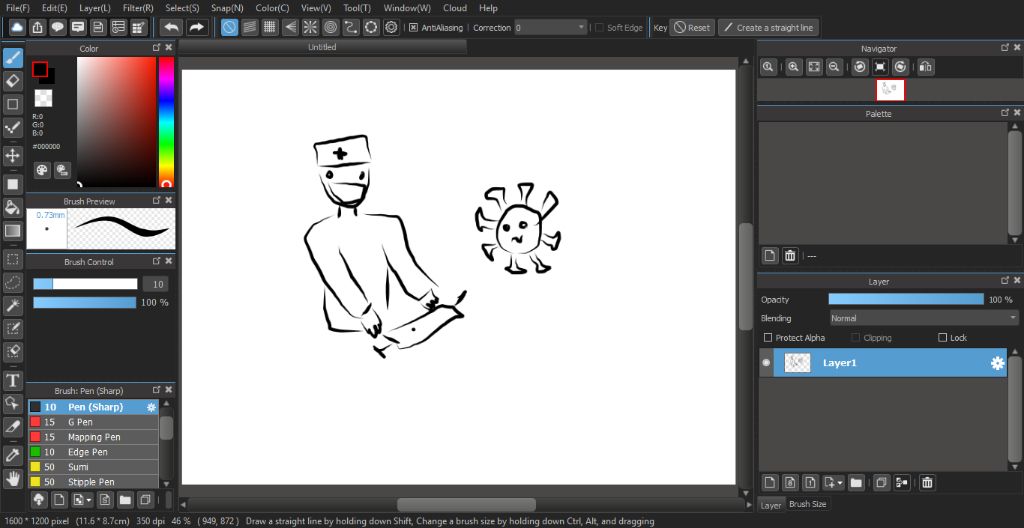Screen dimensions: 1024x528
Task: Float the Navigator panel
Action: (1004, 48)
